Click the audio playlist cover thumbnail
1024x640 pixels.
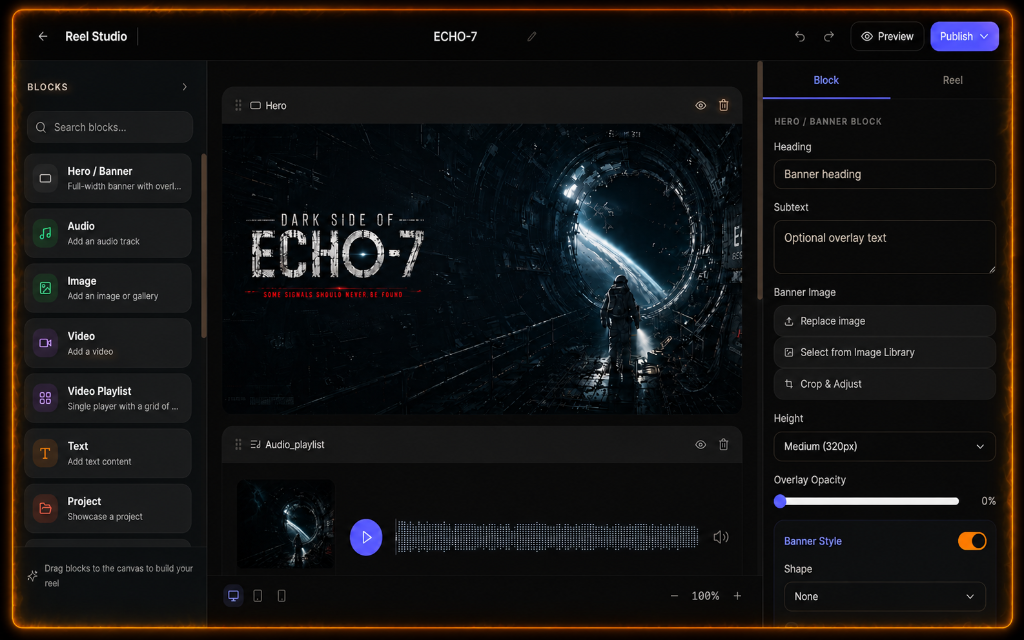285,524
